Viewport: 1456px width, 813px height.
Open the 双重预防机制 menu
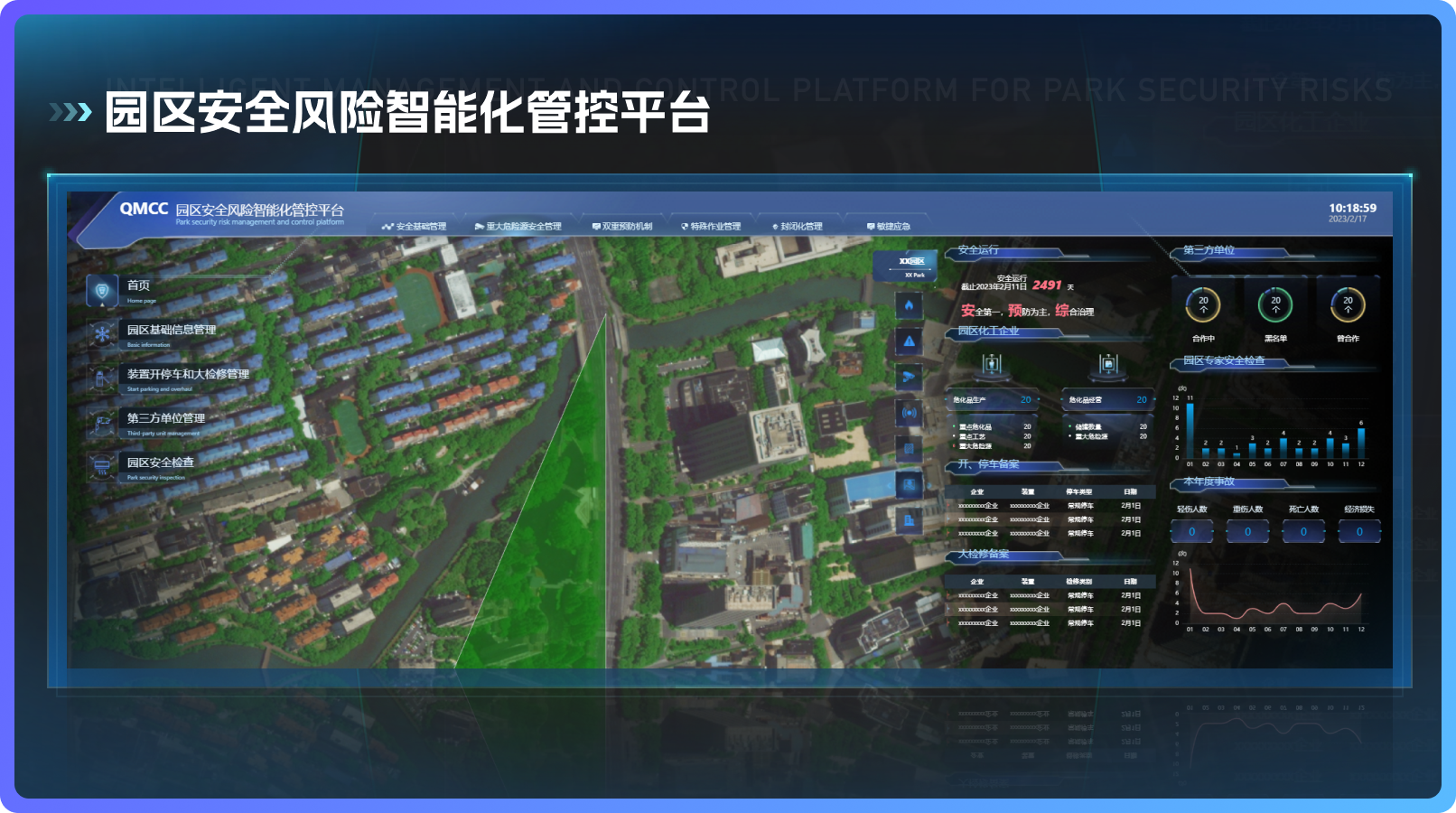click(622, 227)
